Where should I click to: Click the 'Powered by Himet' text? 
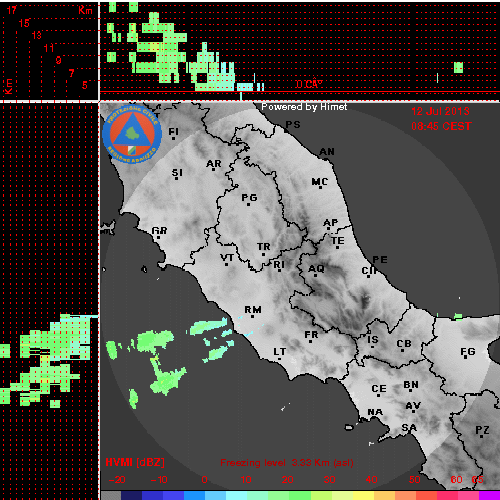pyautogui.click(x=304, y=107)
